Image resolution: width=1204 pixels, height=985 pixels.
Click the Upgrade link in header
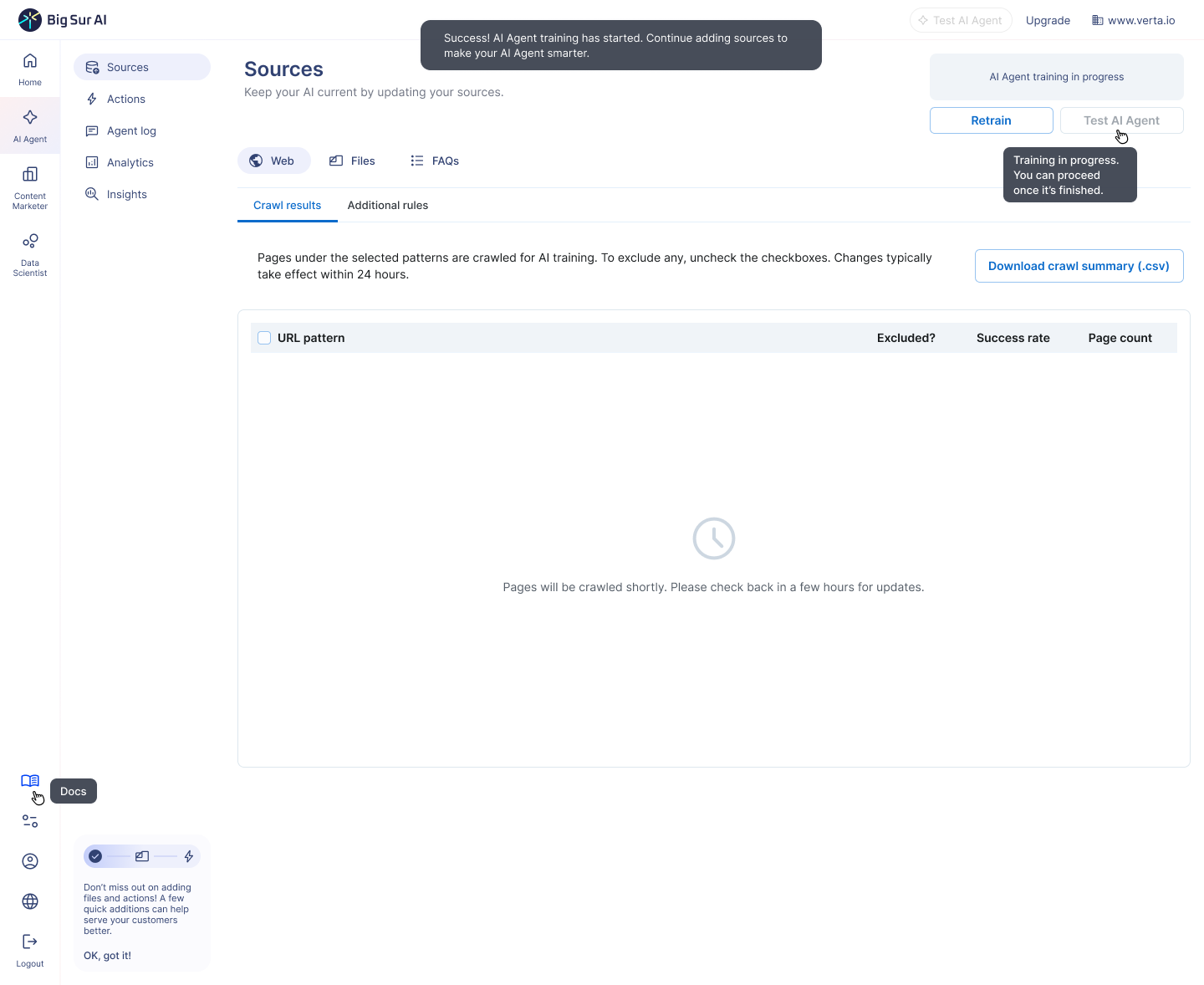pyautogui.click(x=1048, y=20)
